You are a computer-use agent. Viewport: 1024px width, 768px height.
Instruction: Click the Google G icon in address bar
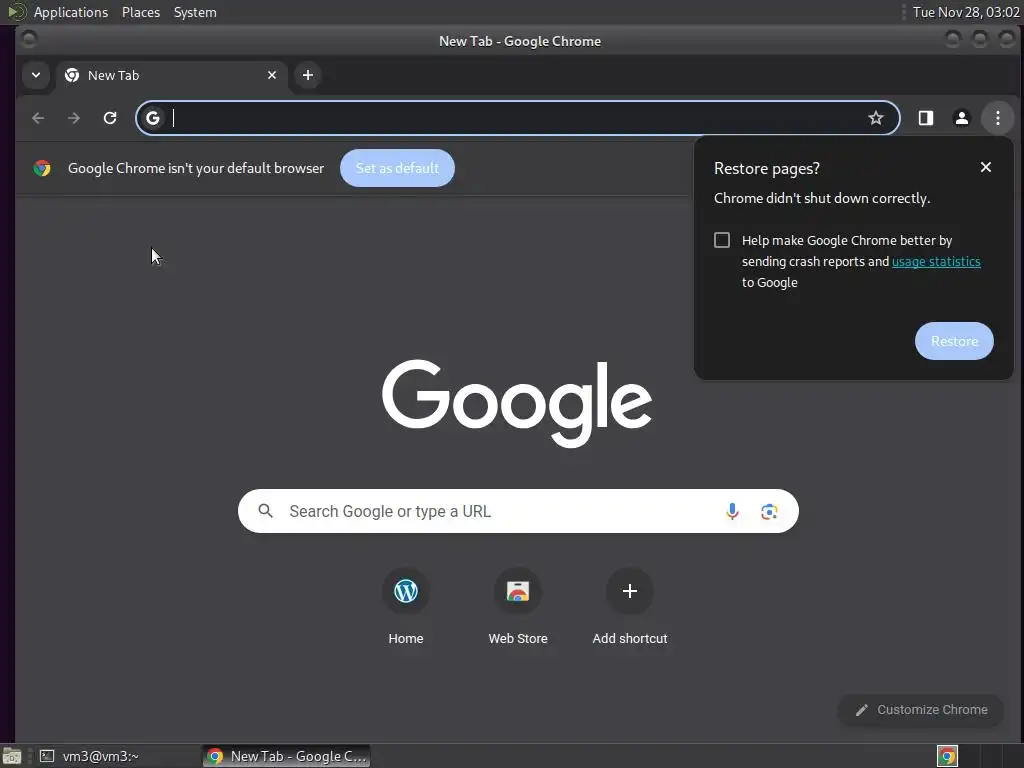pos(153,118)
